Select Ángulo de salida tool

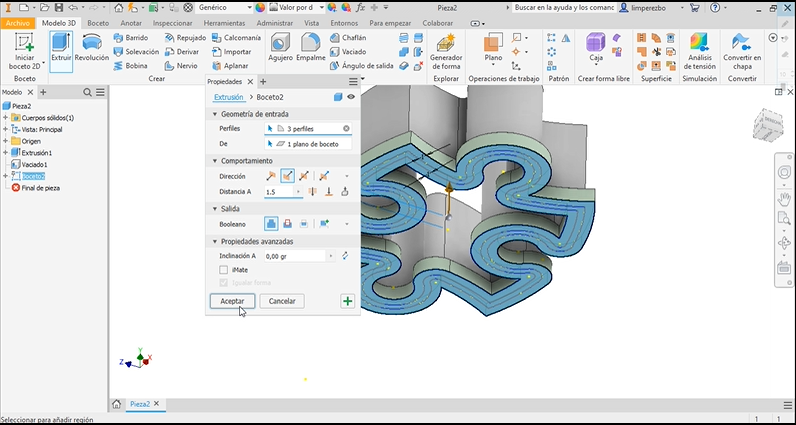tap(361, 66)
